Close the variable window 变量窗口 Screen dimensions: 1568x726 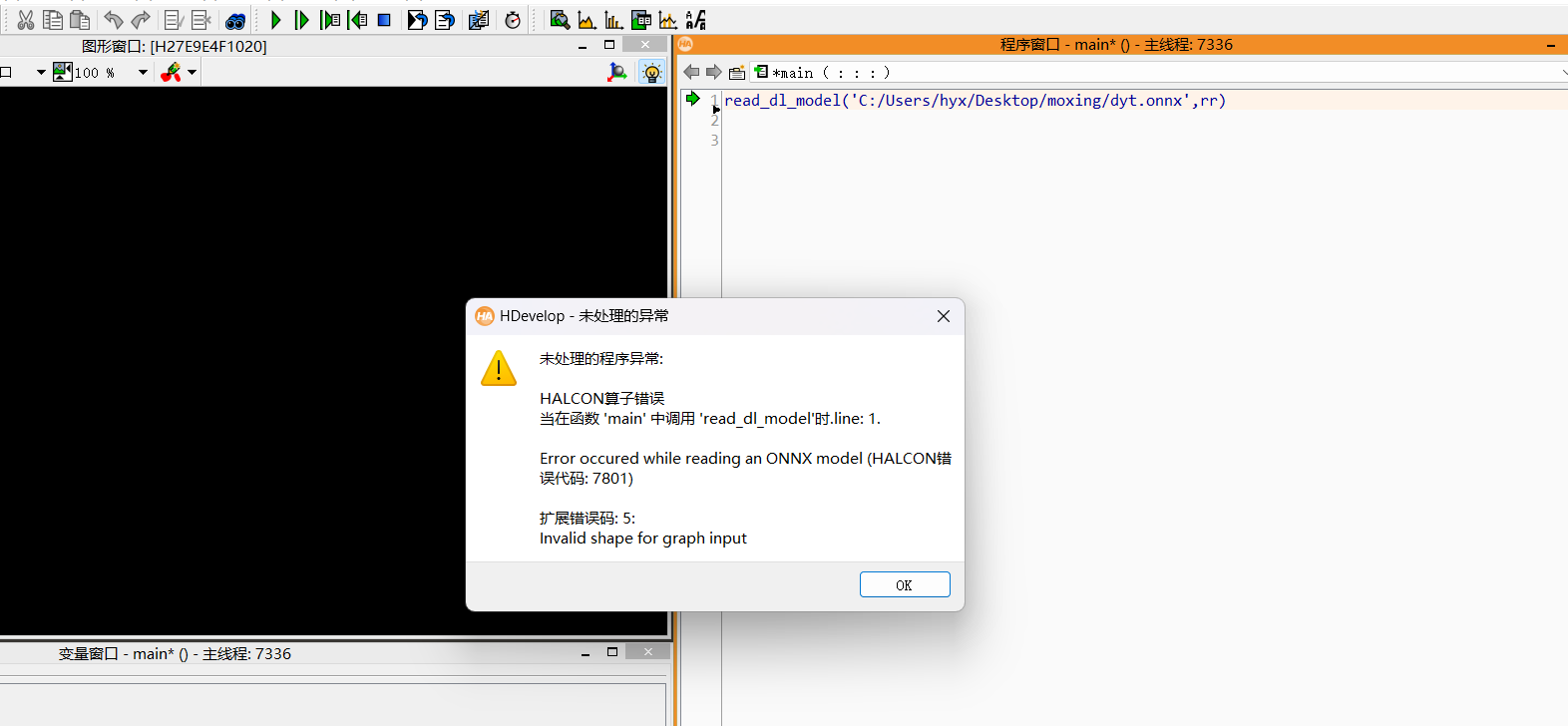[647, 652]
